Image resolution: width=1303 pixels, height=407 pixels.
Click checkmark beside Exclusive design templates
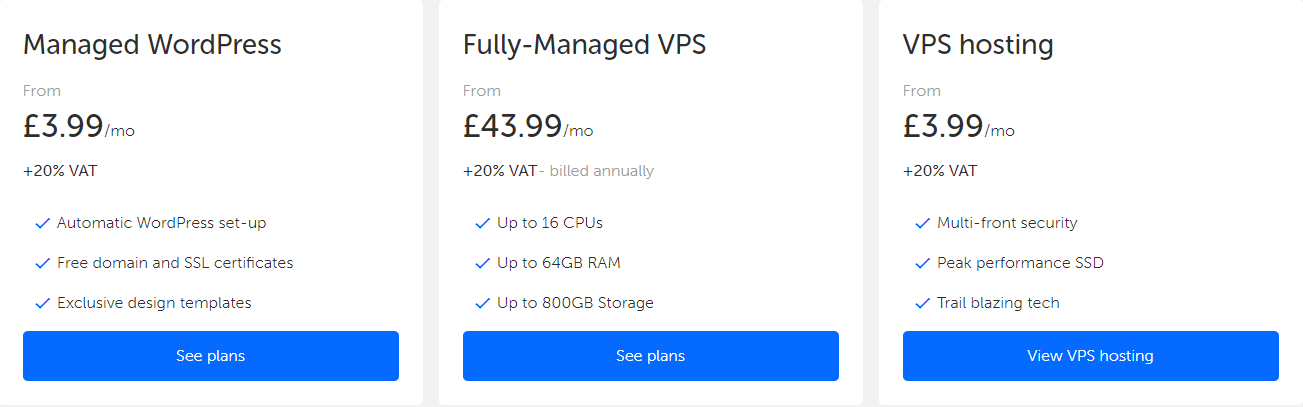[42, 303]
